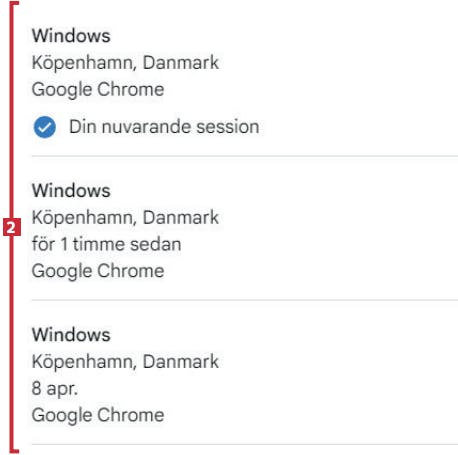This screenshot has height=455, width=458.
Task: Click the blue checkmark session icon
Action: pyautogui.click(x=45, y=127)
